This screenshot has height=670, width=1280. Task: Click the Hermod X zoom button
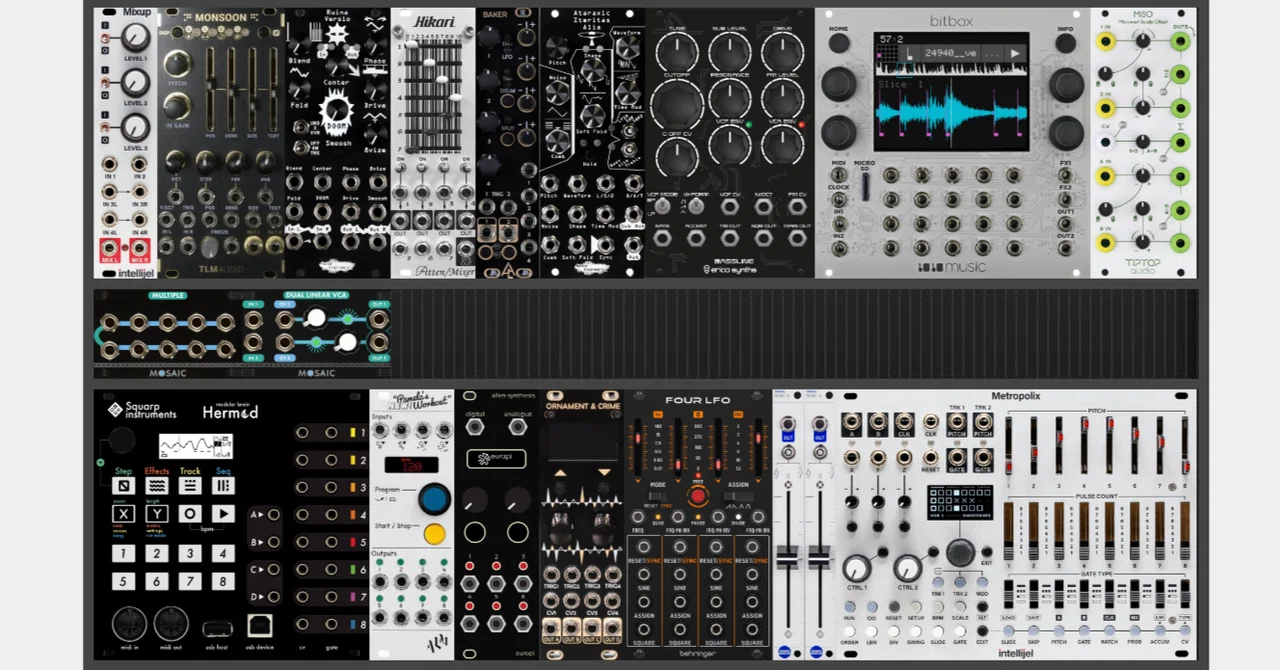tap(123, 514)
